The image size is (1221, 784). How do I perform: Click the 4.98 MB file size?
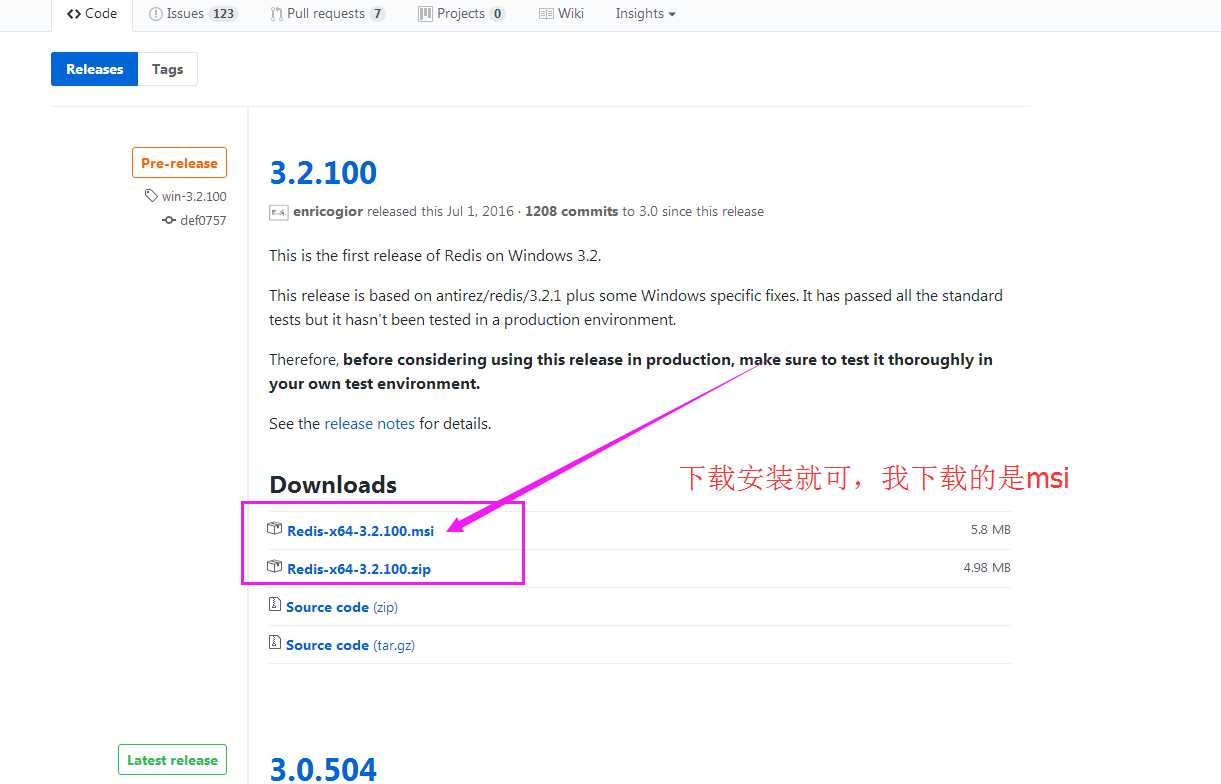[x=987, y=568]
